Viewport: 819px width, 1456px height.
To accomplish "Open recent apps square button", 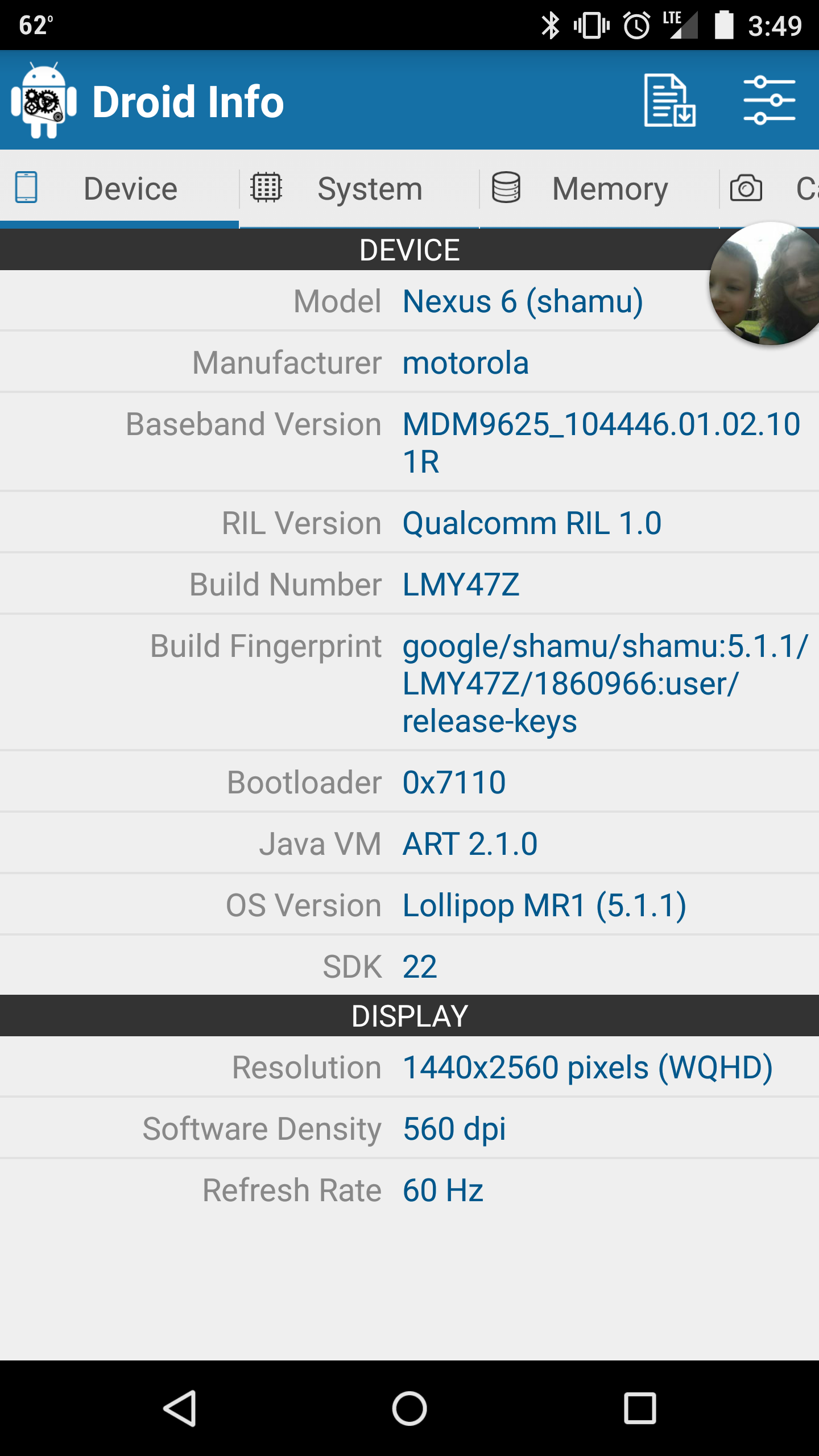I will point(640,1408).
